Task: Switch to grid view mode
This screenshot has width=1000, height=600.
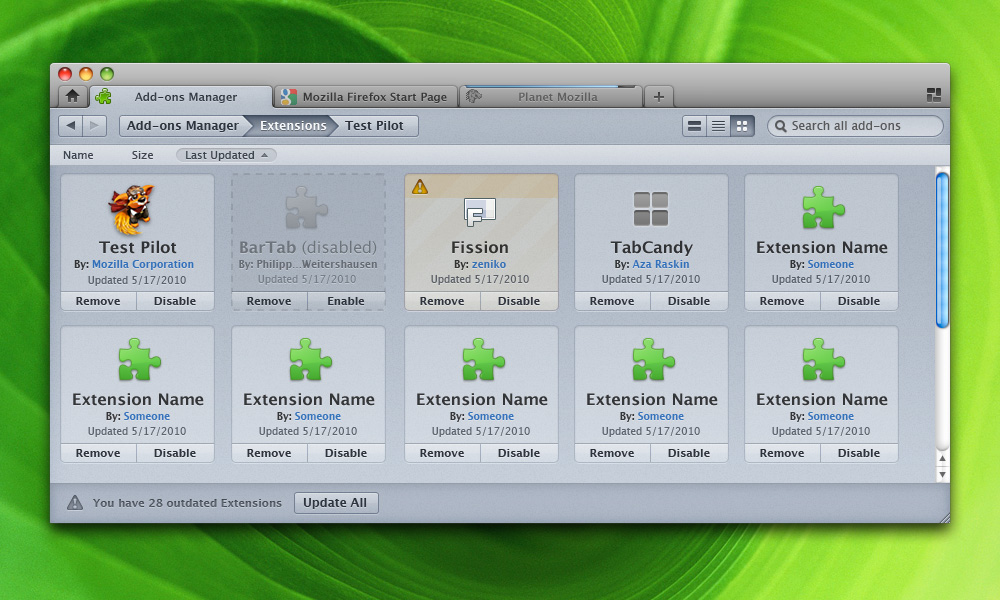Action: point(742,126)
